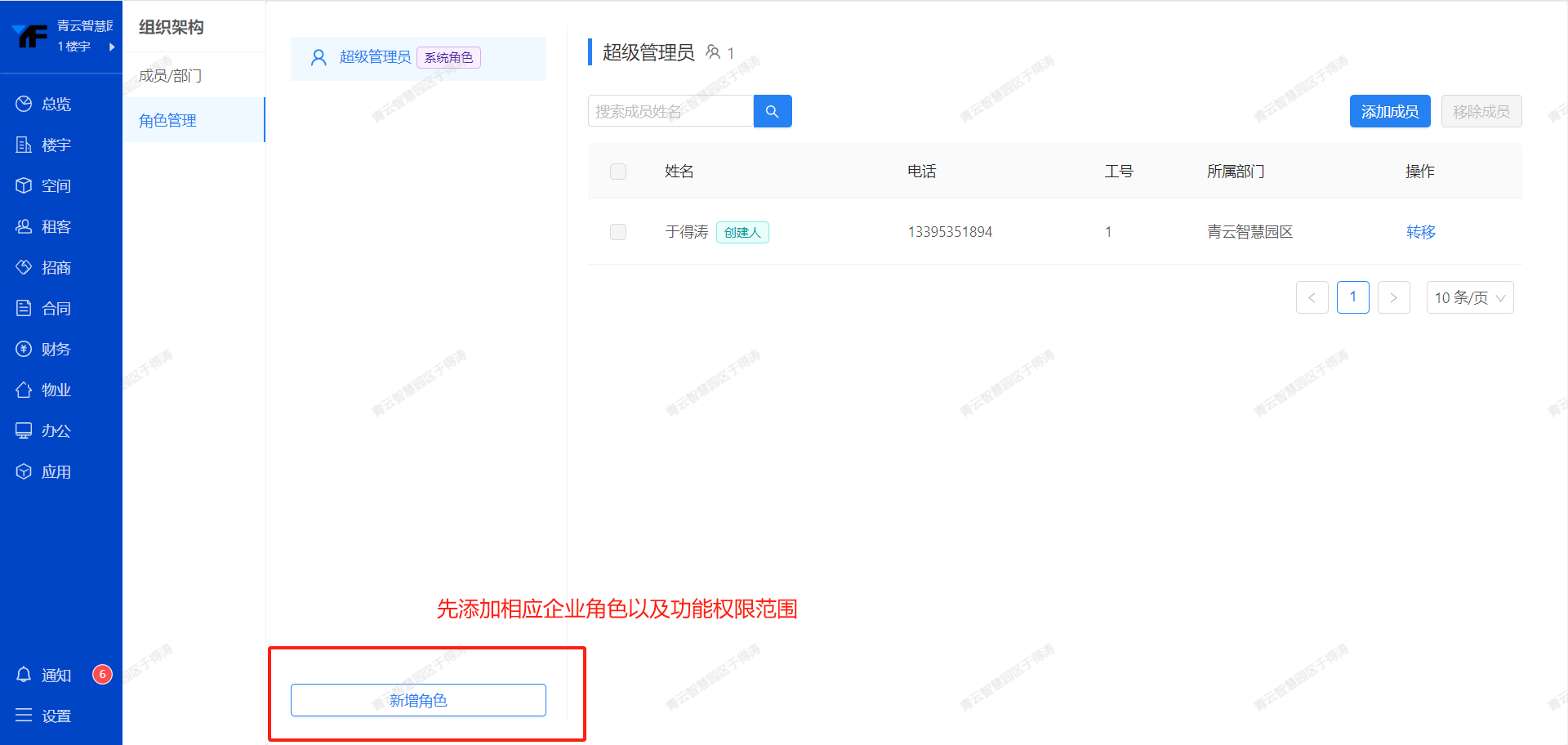
Task: Open the 空间 space sidebar icon
Action: 24,185
